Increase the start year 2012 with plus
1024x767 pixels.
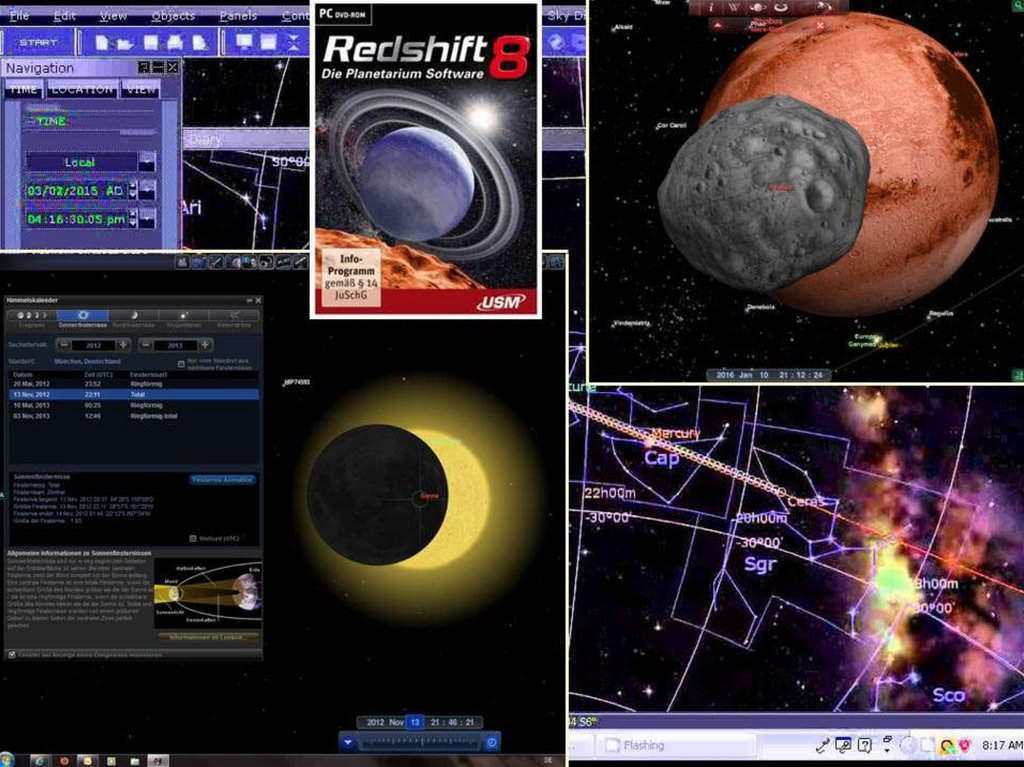click(x=123, y=344)
